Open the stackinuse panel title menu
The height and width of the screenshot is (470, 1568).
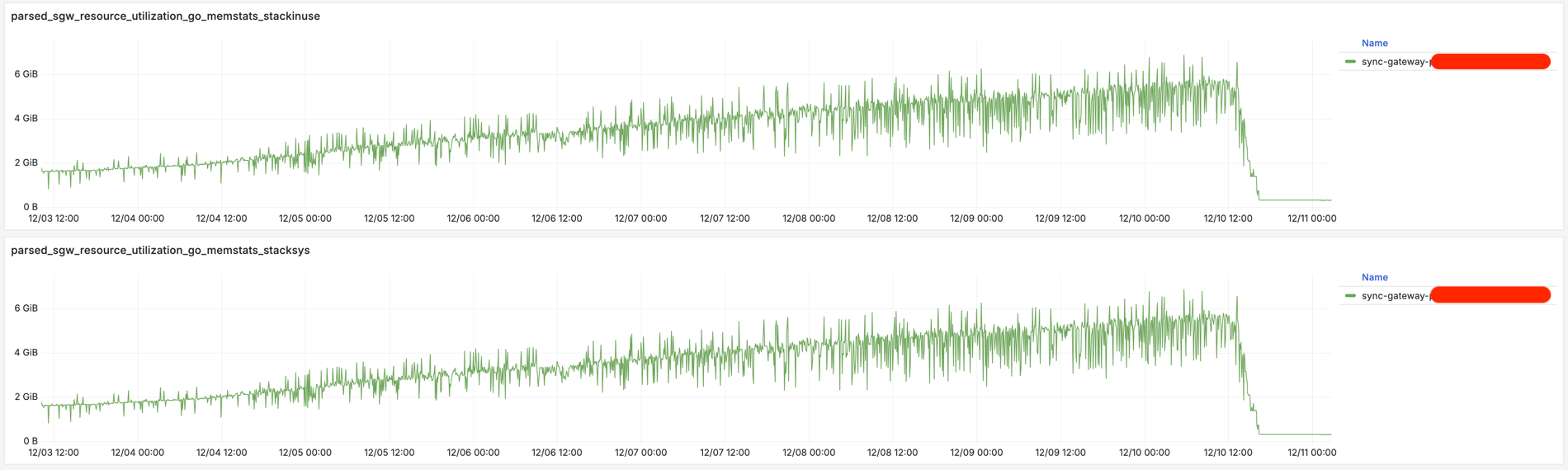click(165, 16)
